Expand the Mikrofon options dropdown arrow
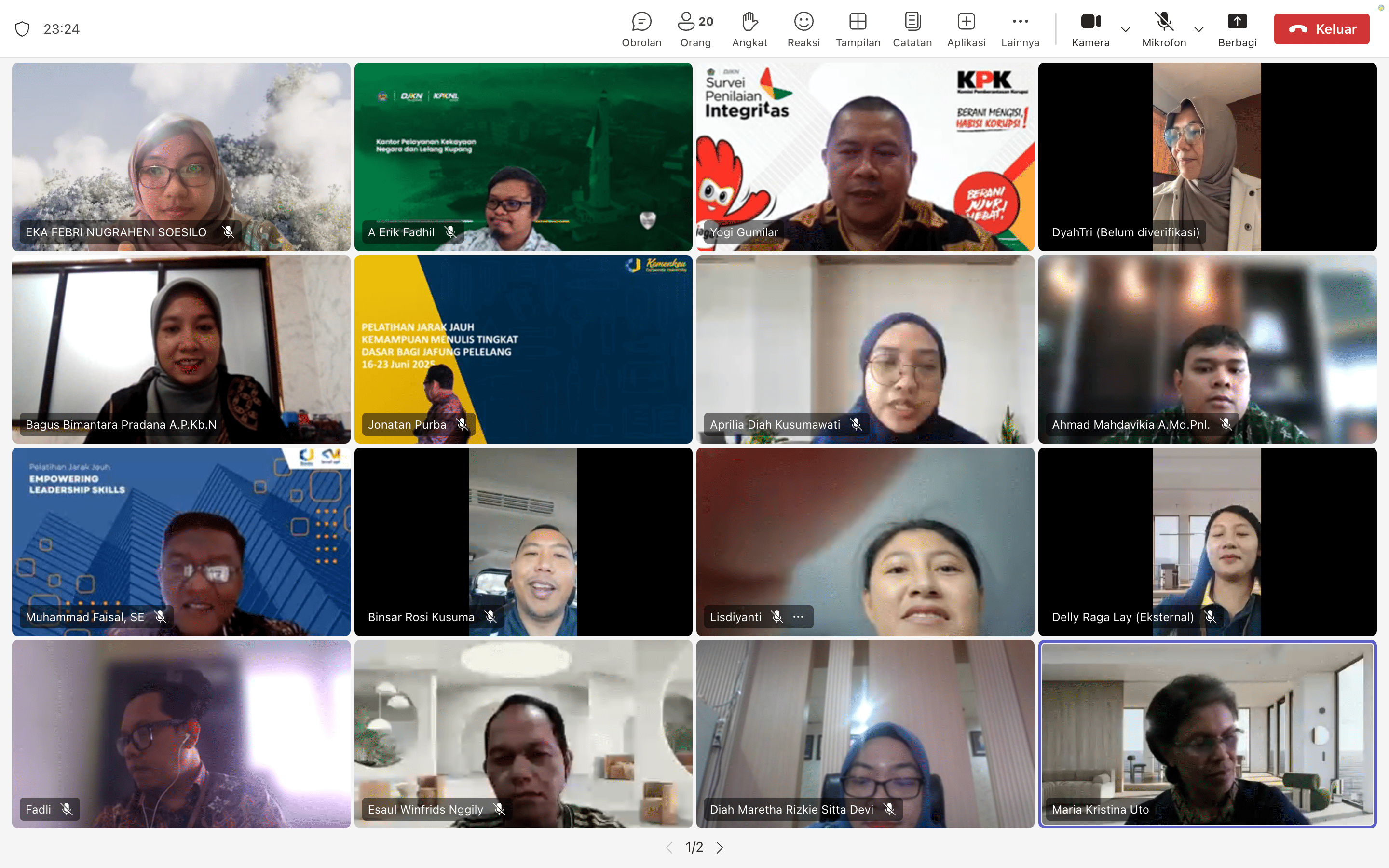The image size is (1389, 868). coord(1198,29)
